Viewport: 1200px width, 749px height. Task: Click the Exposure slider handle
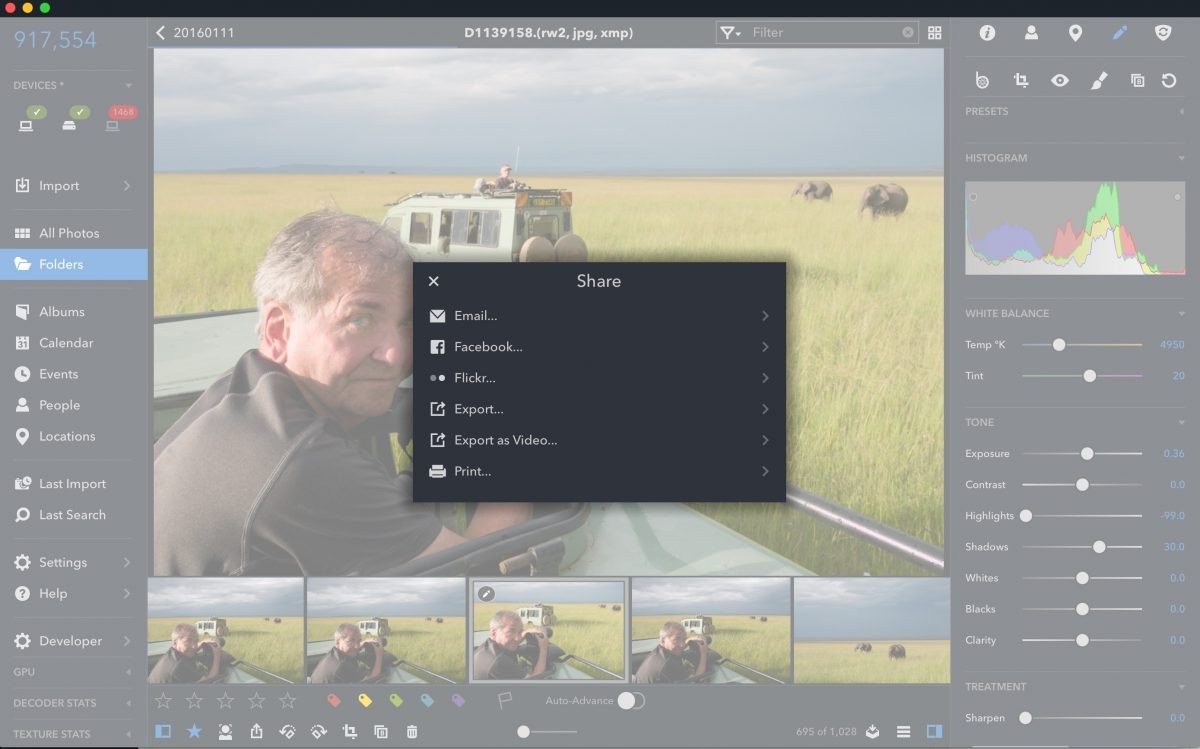1087,454
